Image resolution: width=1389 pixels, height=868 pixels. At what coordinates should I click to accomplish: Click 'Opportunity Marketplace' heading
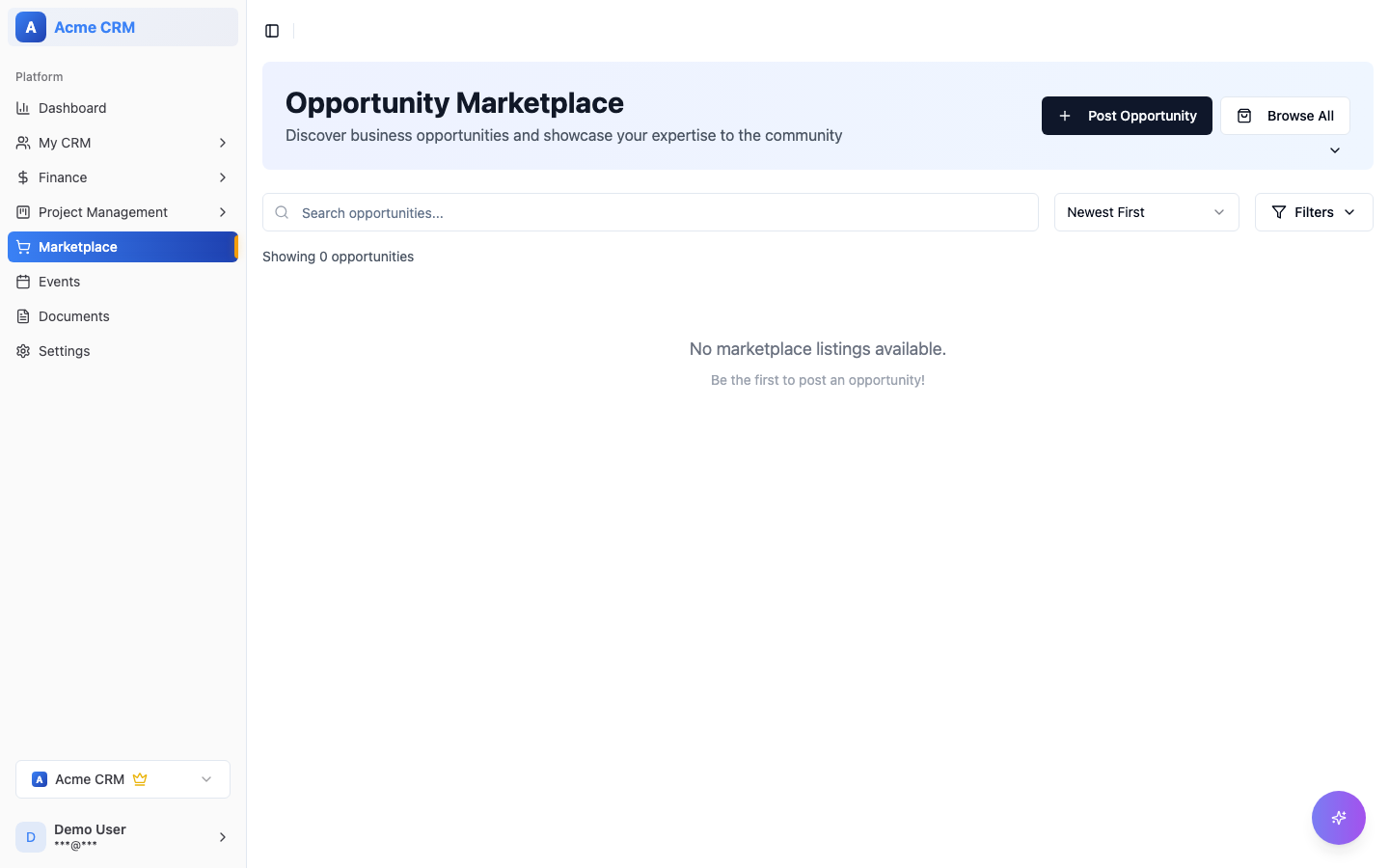(454, 102)
